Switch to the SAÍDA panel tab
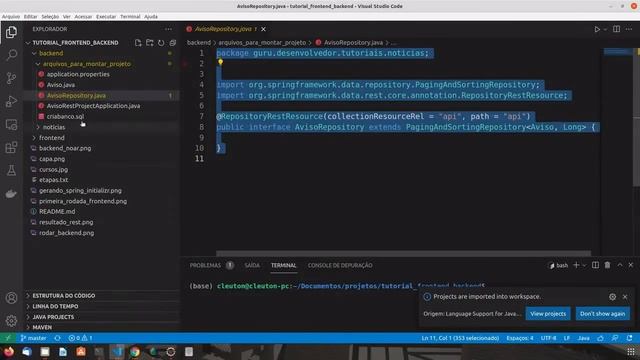 pos(252,265)
